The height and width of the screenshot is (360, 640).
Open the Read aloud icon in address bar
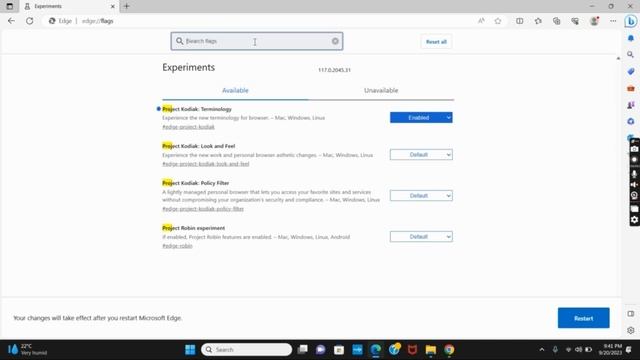pyautogui.click(x=481, y=21)
